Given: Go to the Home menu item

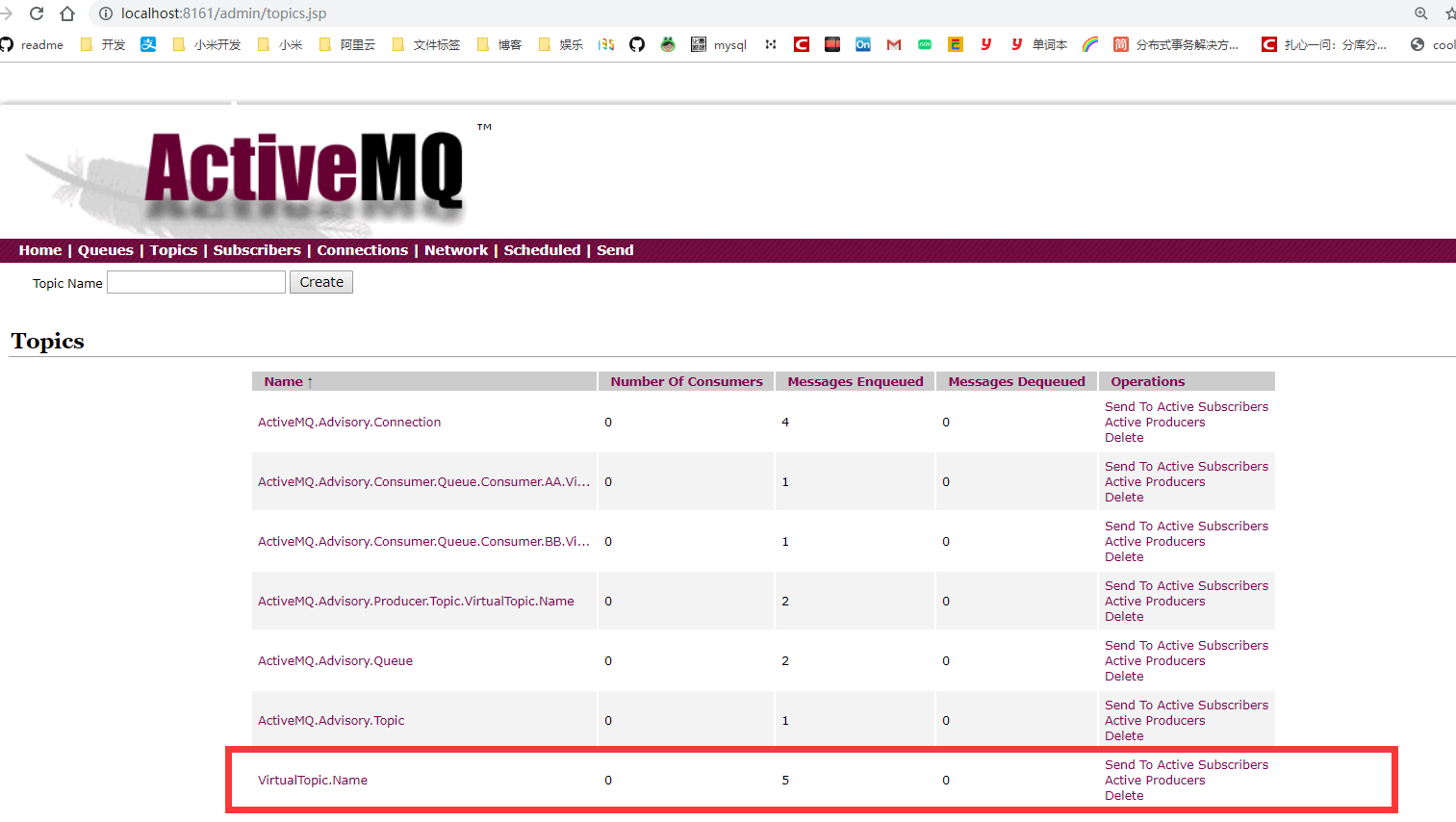Looking at the screenshot, I should click(40, 250).
